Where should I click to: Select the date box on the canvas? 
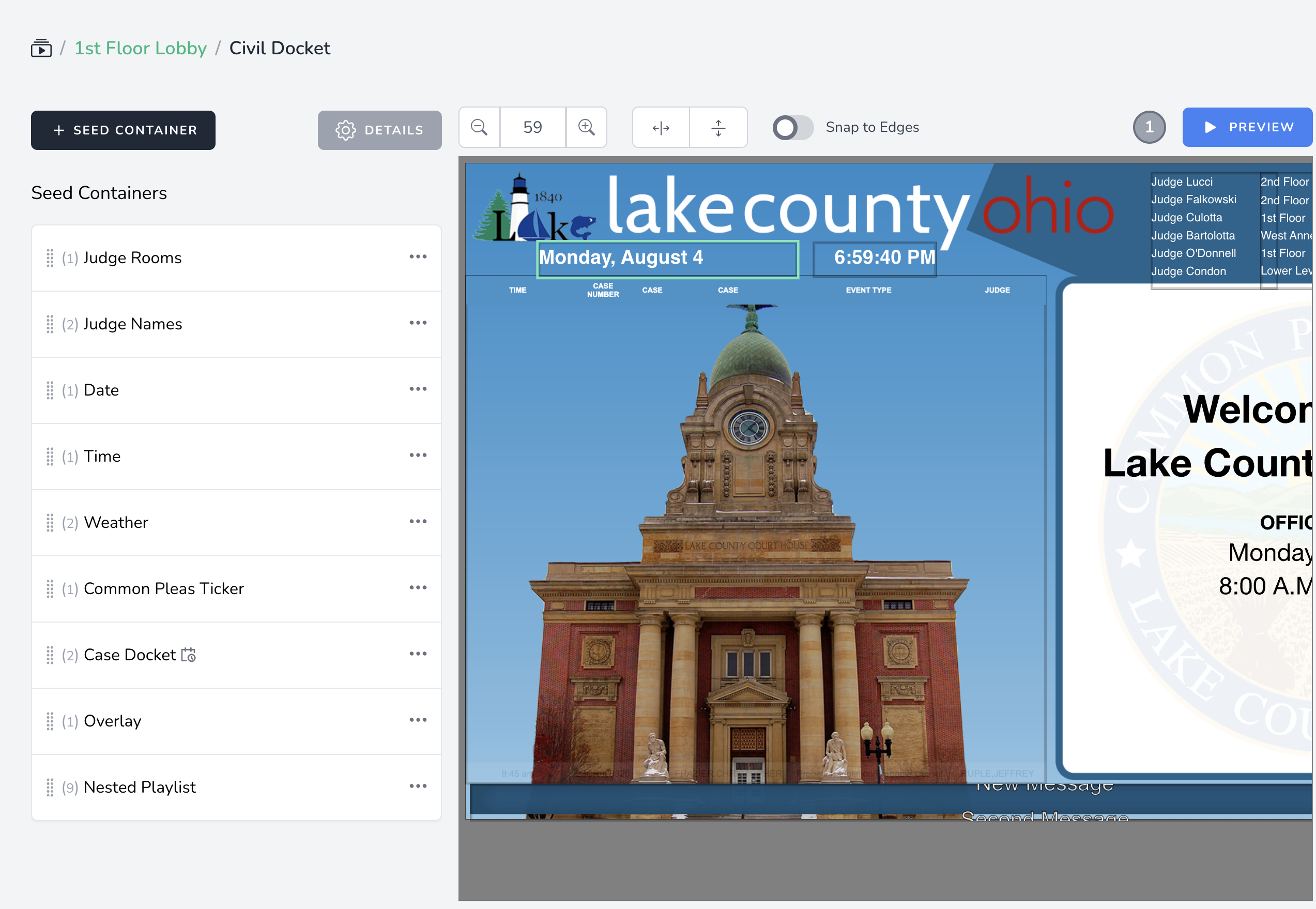click(667, 259)
